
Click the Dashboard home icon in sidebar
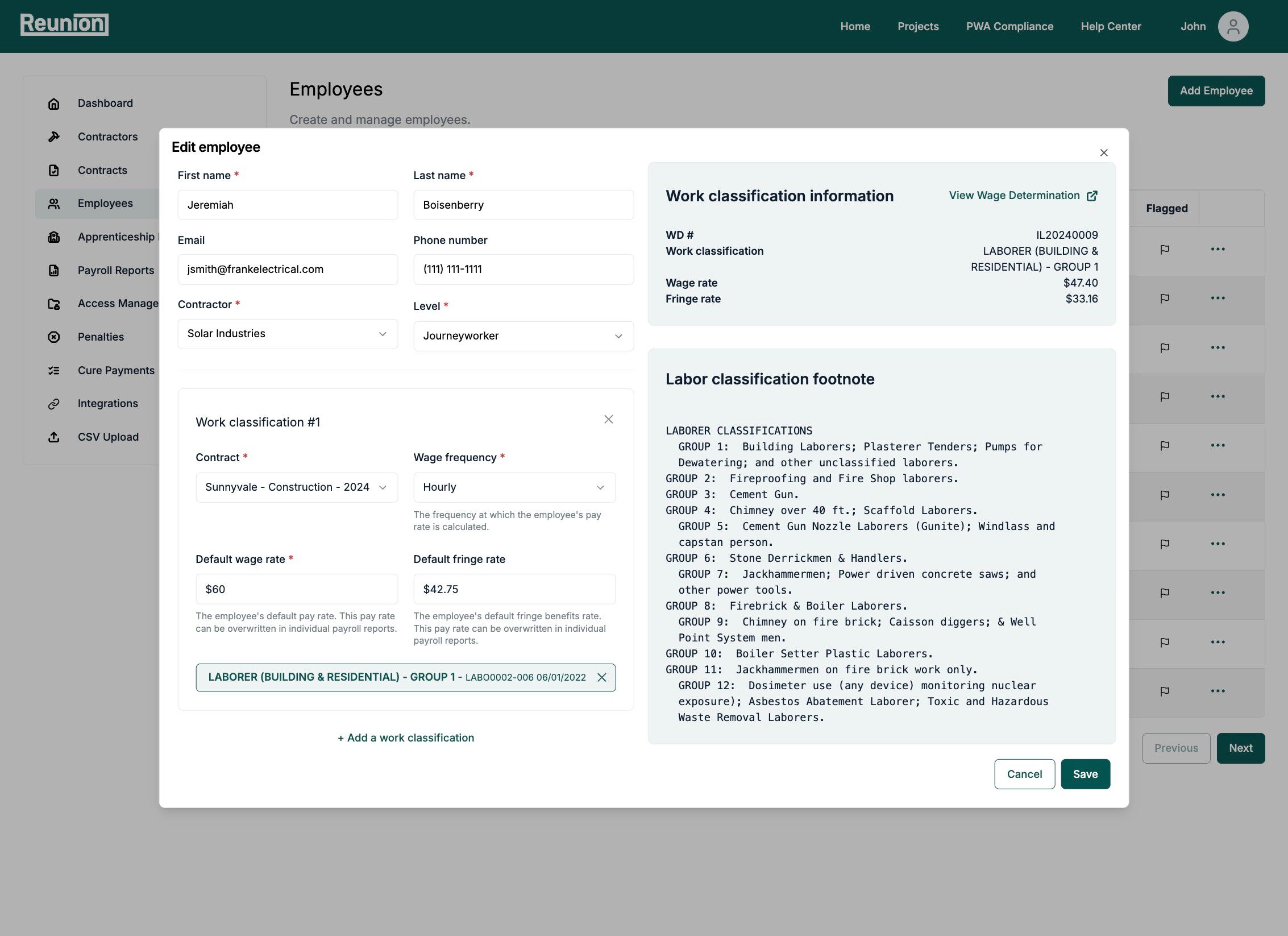54,103
